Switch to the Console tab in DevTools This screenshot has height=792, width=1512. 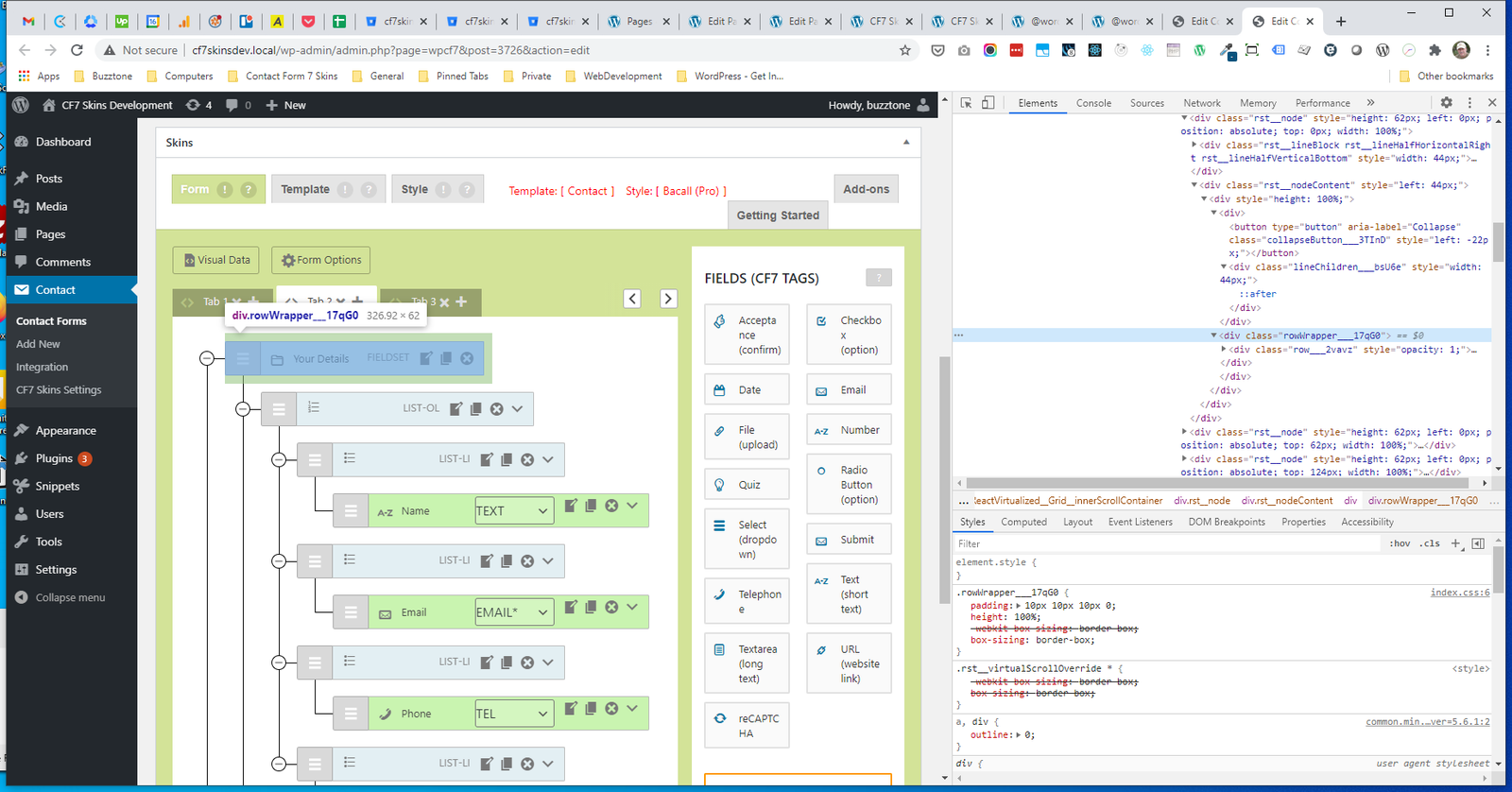pyautogui.click(x=1093, y=103)
